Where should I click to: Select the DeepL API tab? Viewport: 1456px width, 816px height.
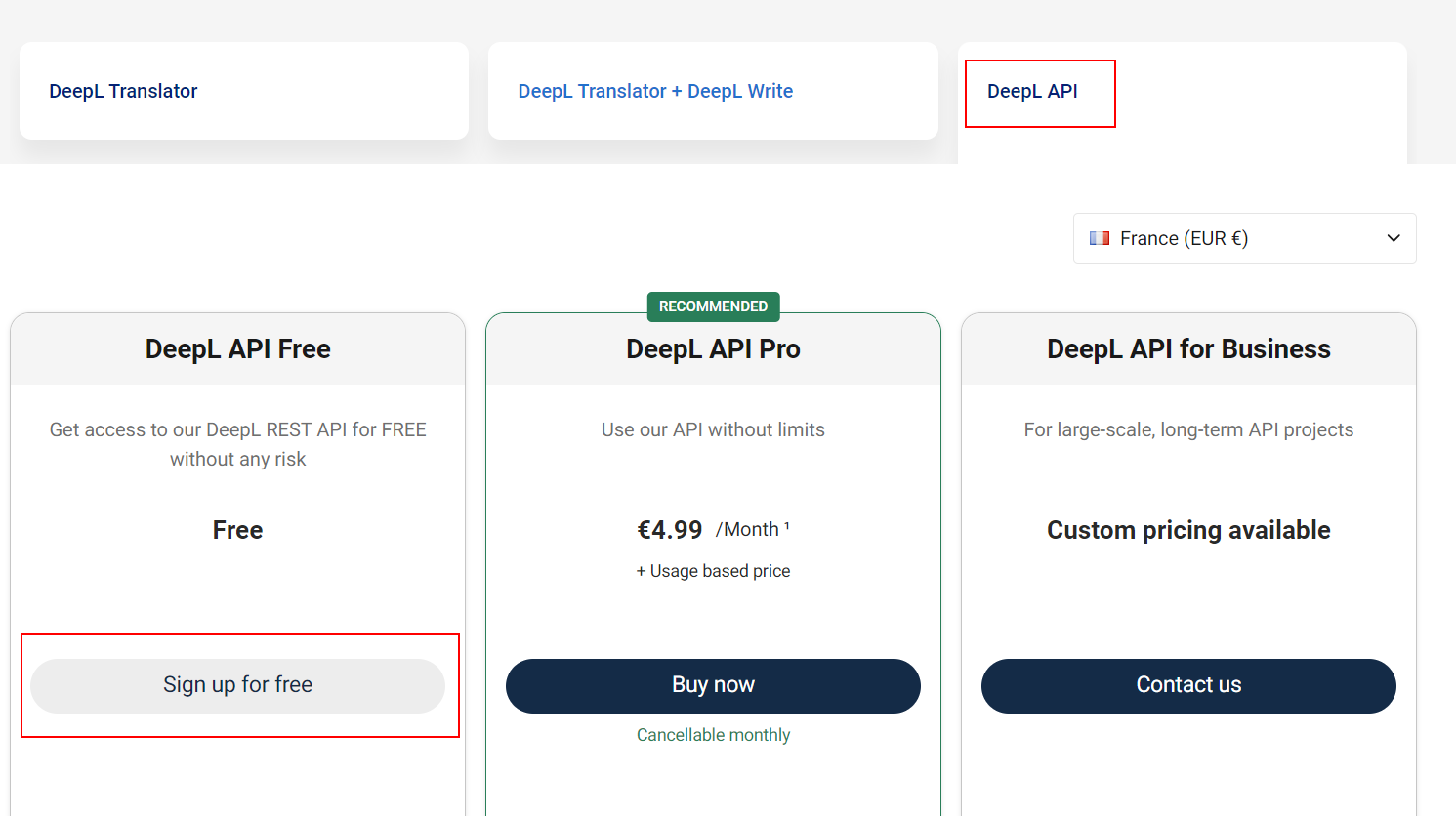coord(1032,91)
